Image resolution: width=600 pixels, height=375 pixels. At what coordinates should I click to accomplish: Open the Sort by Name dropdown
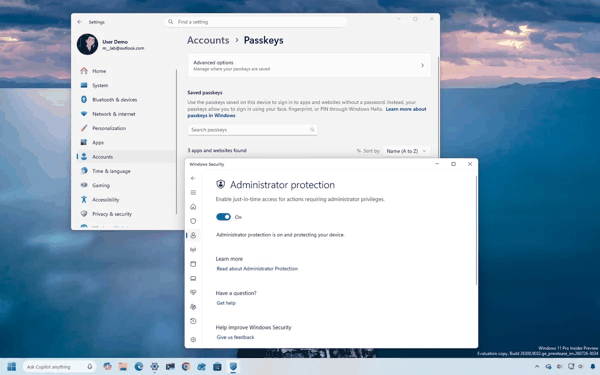[406, 151]
